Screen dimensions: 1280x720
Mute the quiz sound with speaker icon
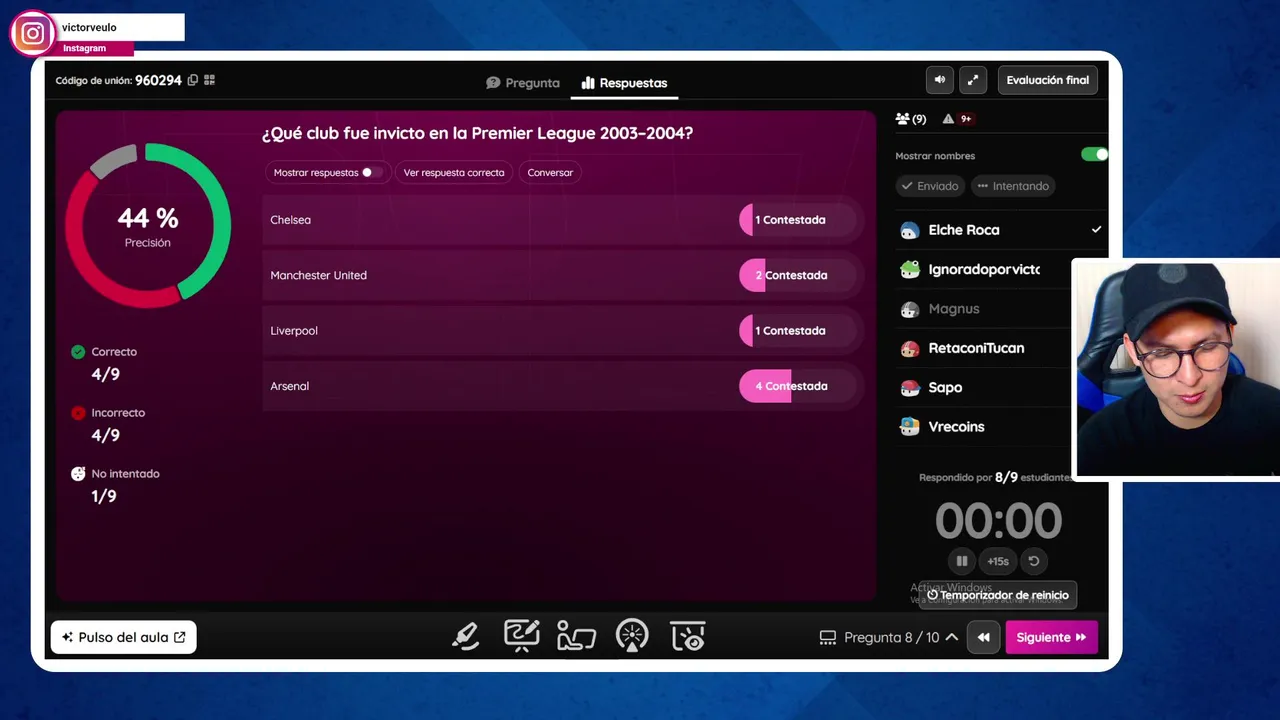[x=940, y=80]
